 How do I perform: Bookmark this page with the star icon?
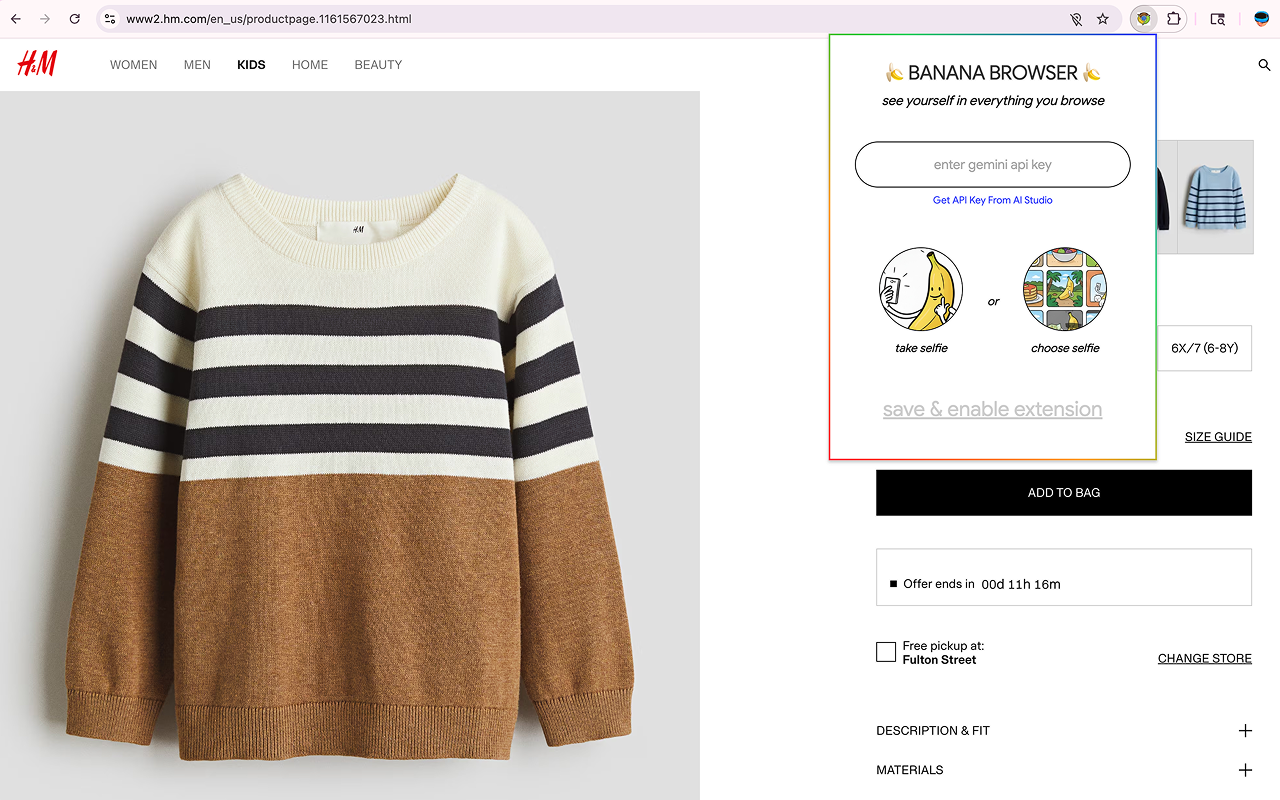tap(1103, 18)
